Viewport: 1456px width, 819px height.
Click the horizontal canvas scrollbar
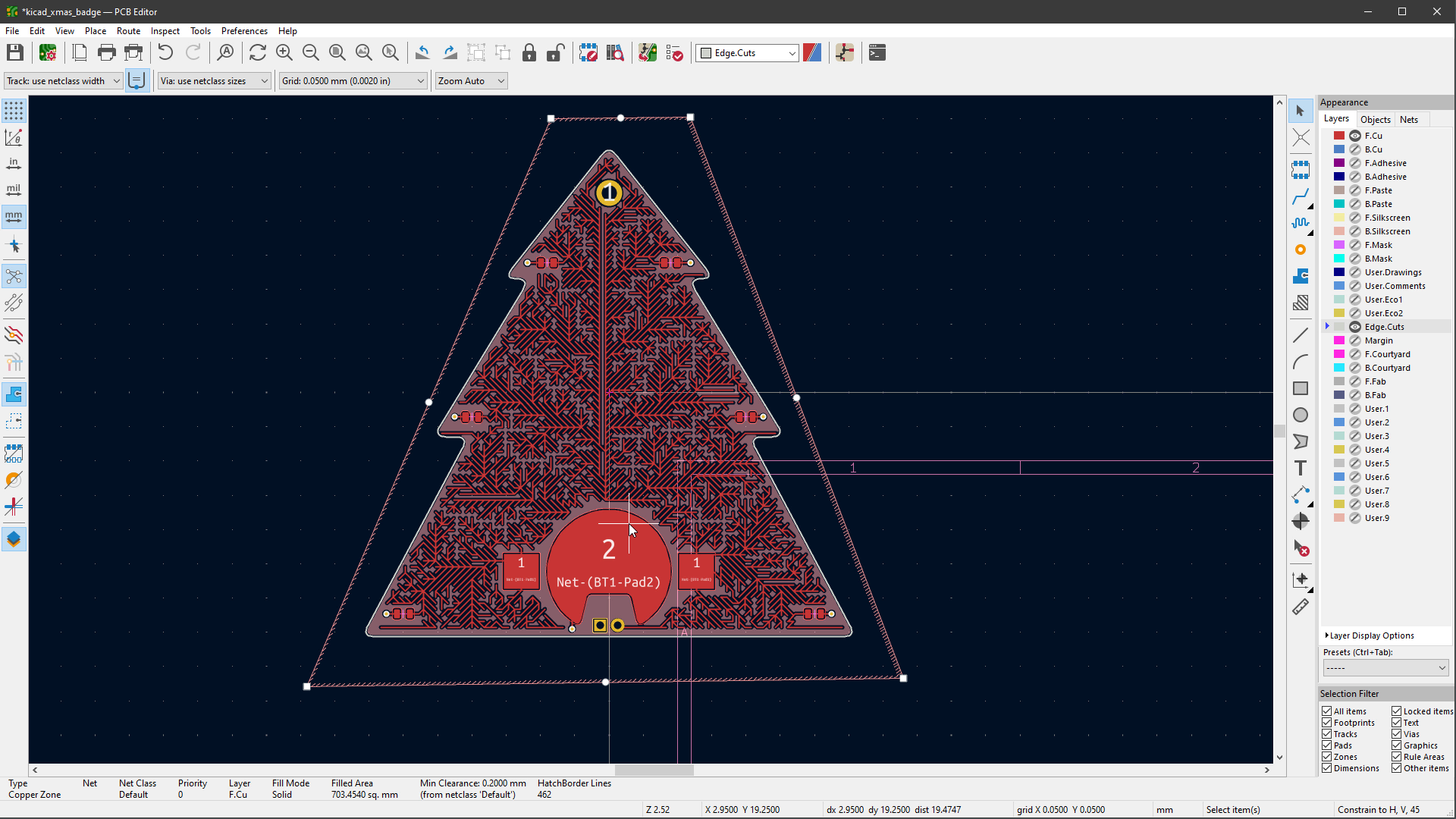coord(654,770)
